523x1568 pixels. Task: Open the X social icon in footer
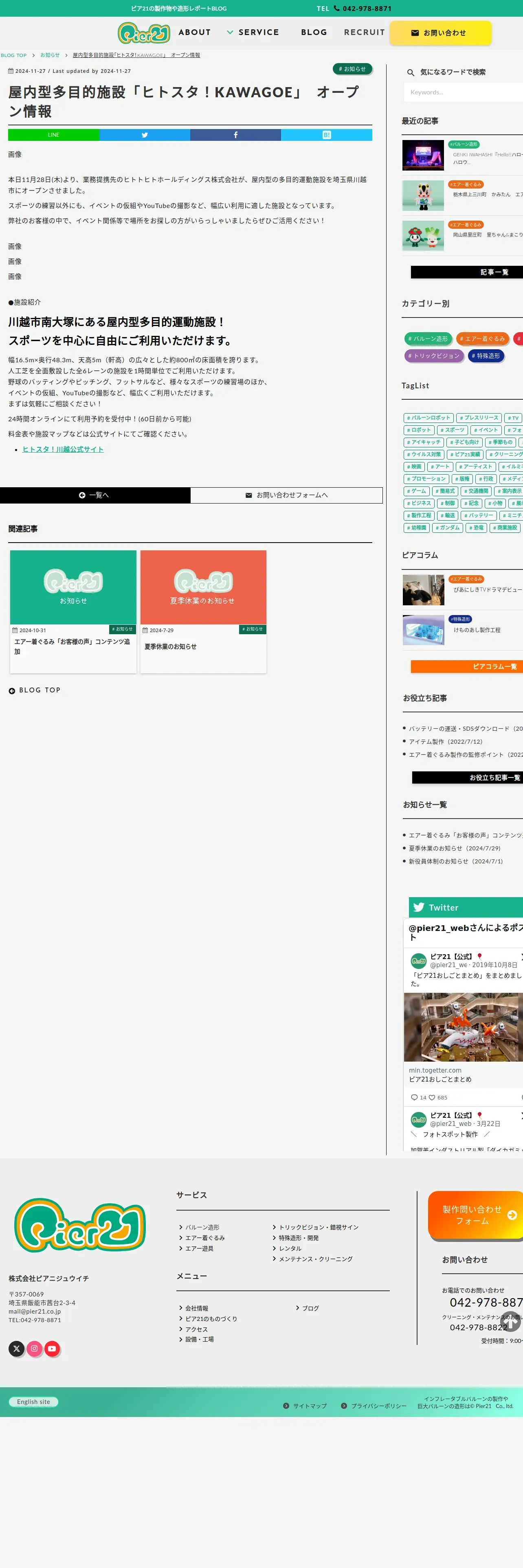16,1348
